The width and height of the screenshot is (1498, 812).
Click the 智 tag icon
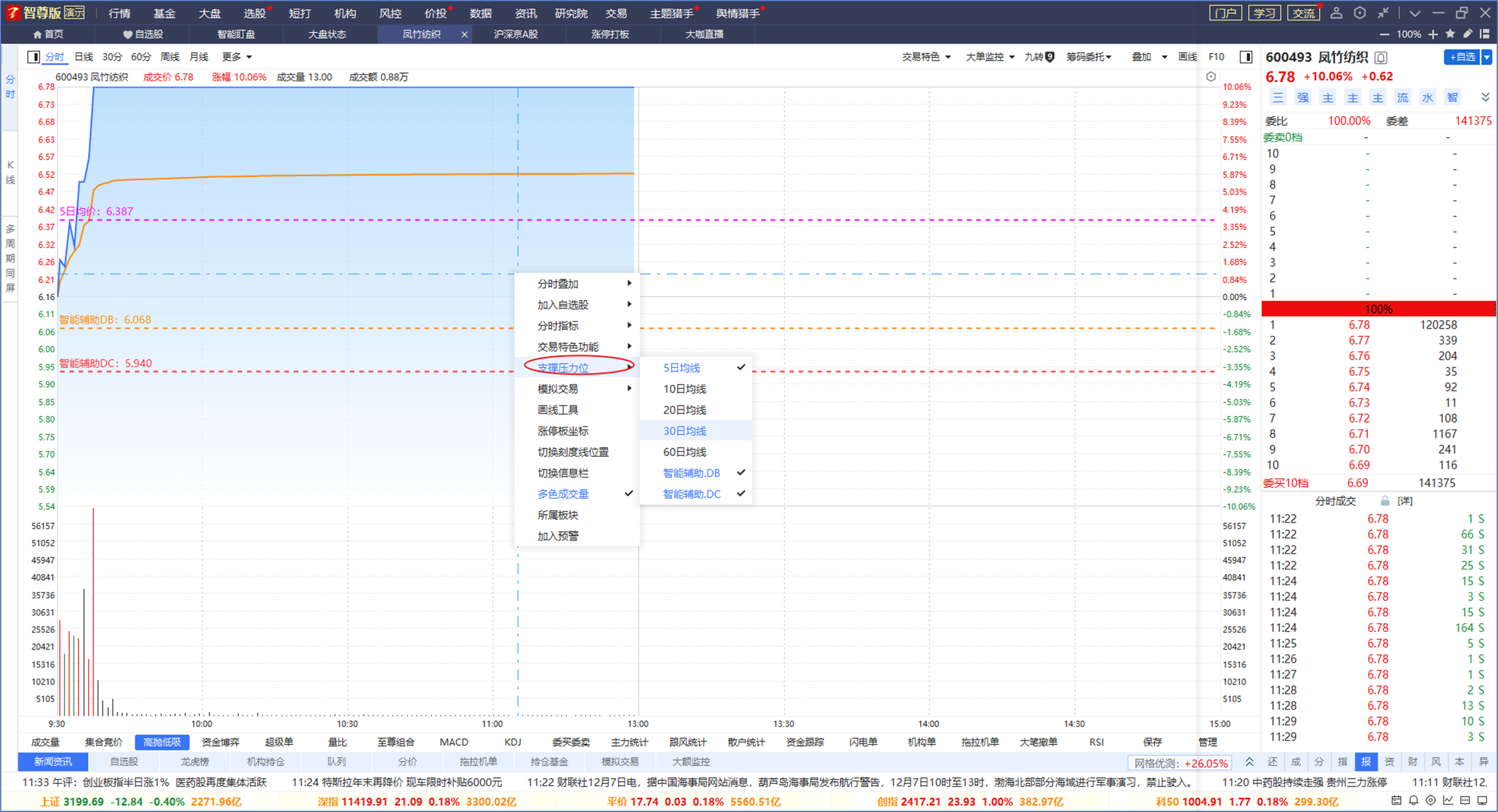[x=1453, y=98]
